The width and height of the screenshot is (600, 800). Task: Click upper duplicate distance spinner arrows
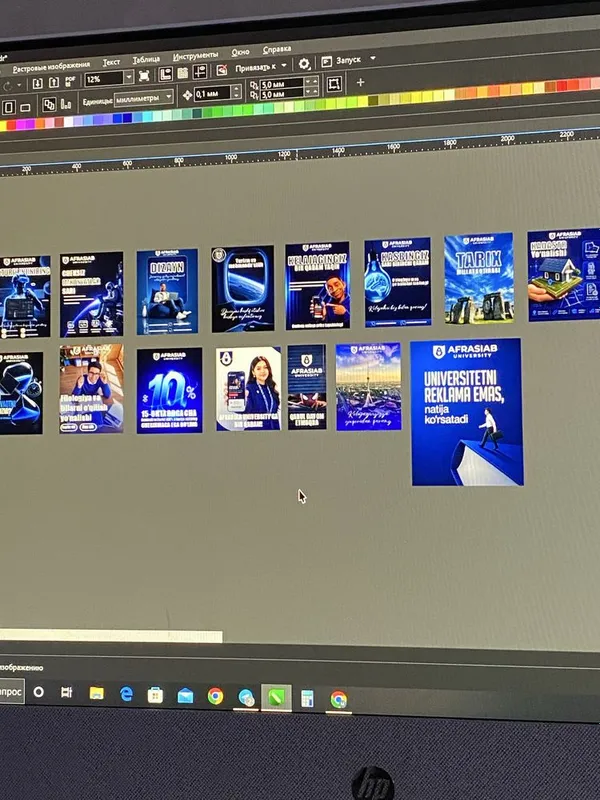tap(312, 82)
